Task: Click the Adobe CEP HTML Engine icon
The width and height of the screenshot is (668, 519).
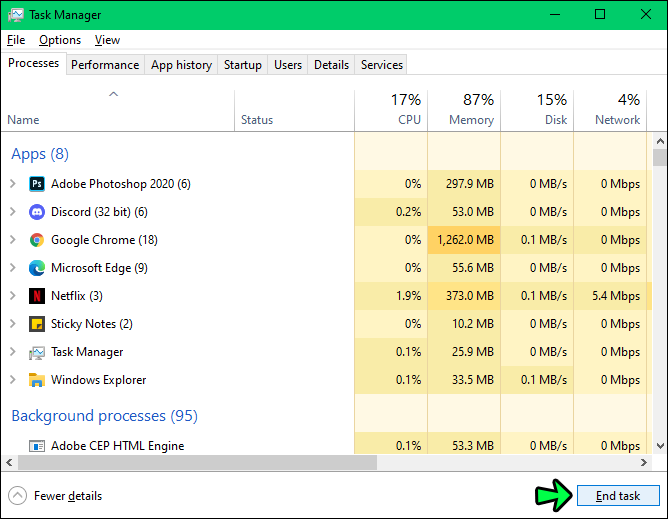Action: coord(37,446)
